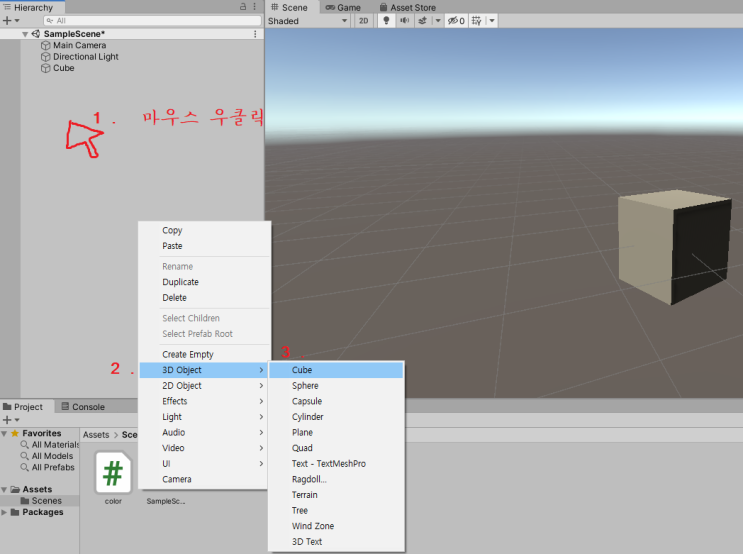Choose Paste in the context menu
743x554 pixels.
tap(205, 246)
